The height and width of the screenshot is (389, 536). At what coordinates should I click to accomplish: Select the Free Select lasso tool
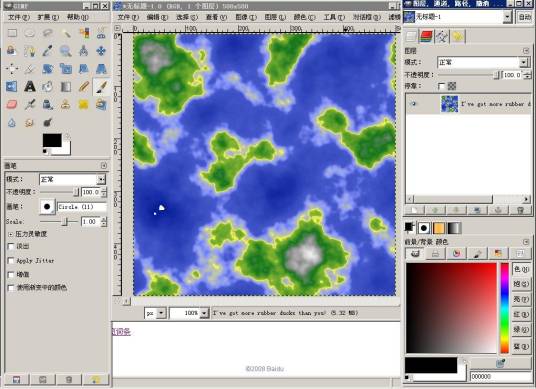(x=48, y=33)
